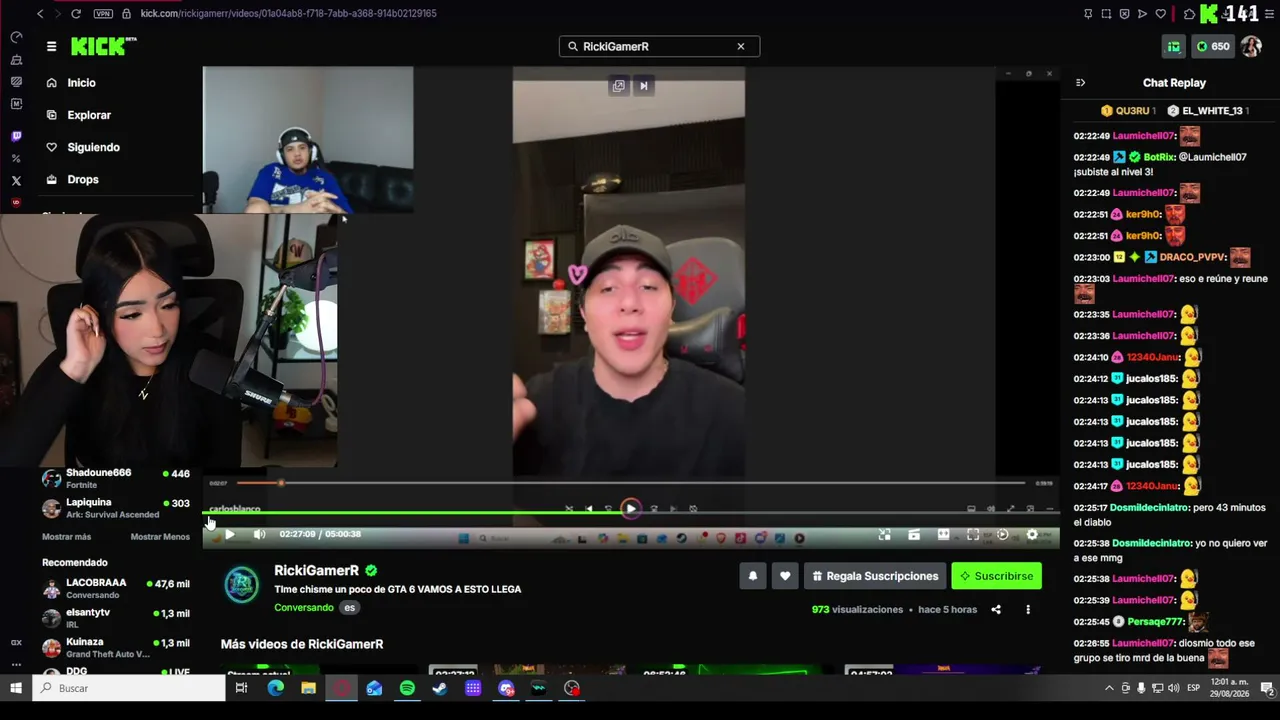Open the RickiGamerR channel avatar
This screenshot has height=720, width=1280.
pyautogui.click(x=241, y=586)
